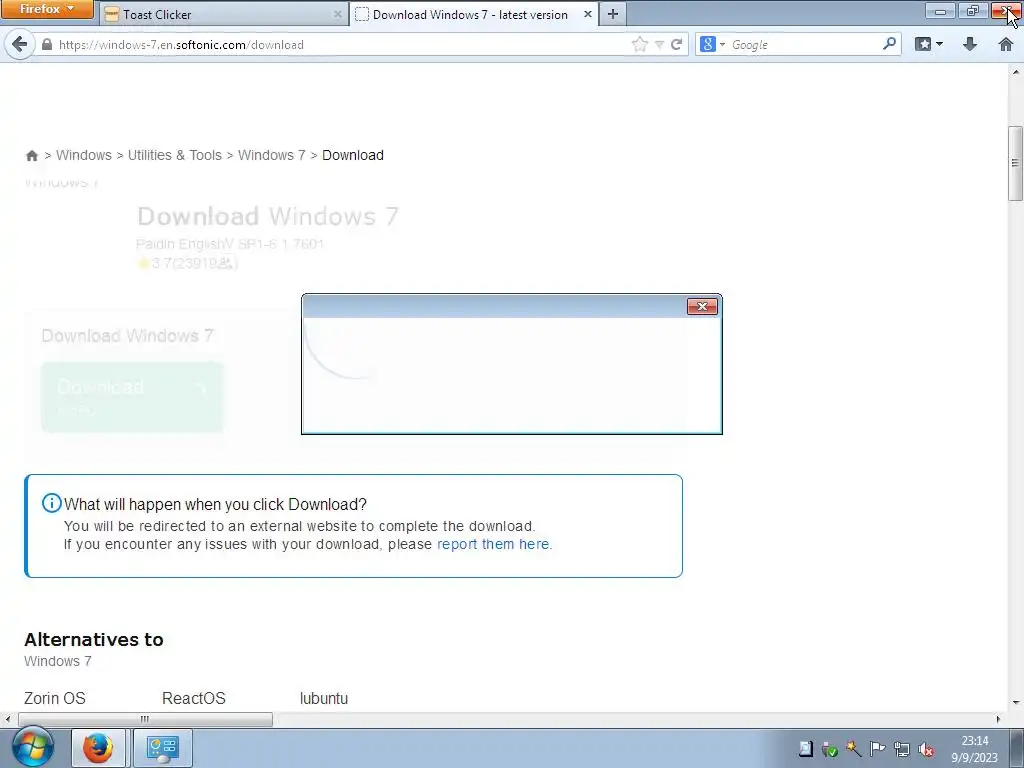This screenshot has height=768, width=1024.
Task: Bookmark this page with the star
Action: coord(640,44)
